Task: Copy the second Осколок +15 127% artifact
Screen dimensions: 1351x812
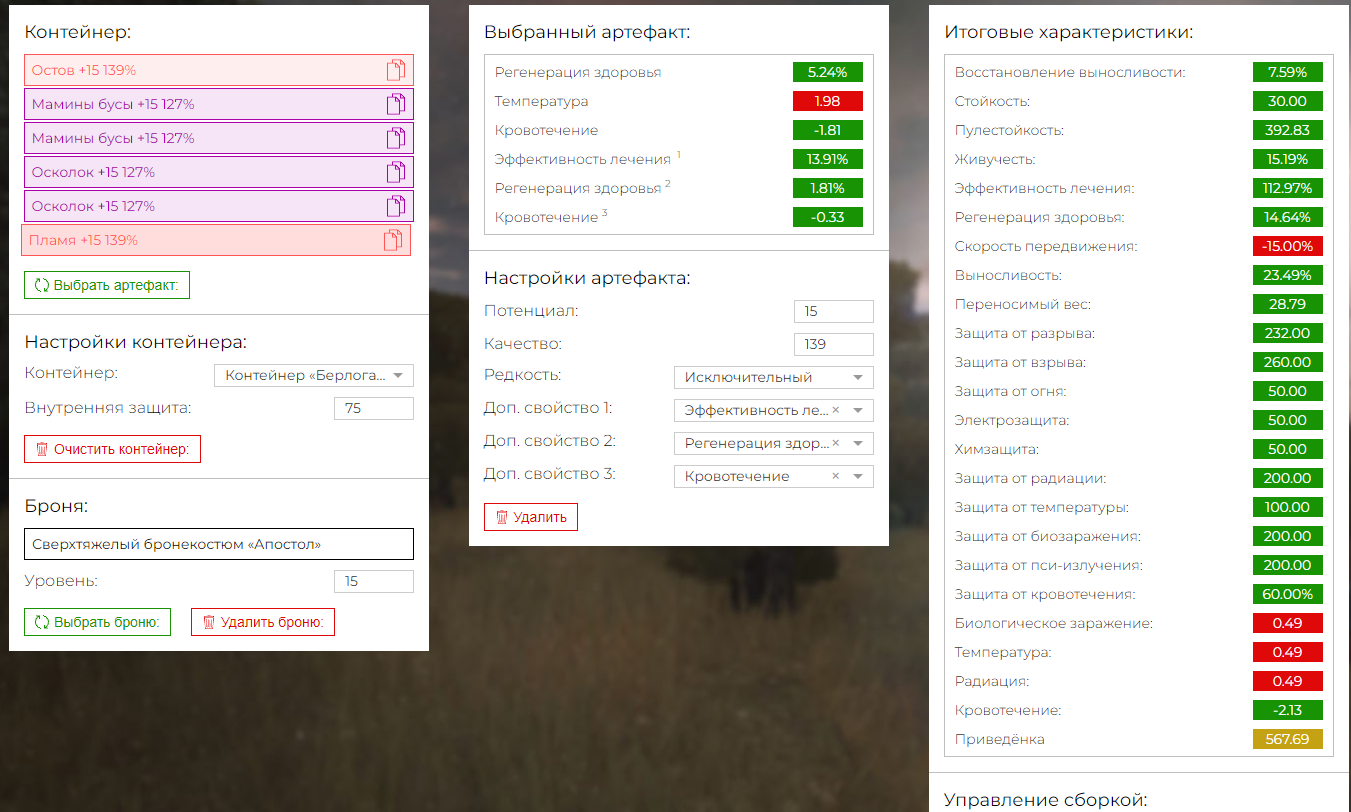Action: (396, 206)
